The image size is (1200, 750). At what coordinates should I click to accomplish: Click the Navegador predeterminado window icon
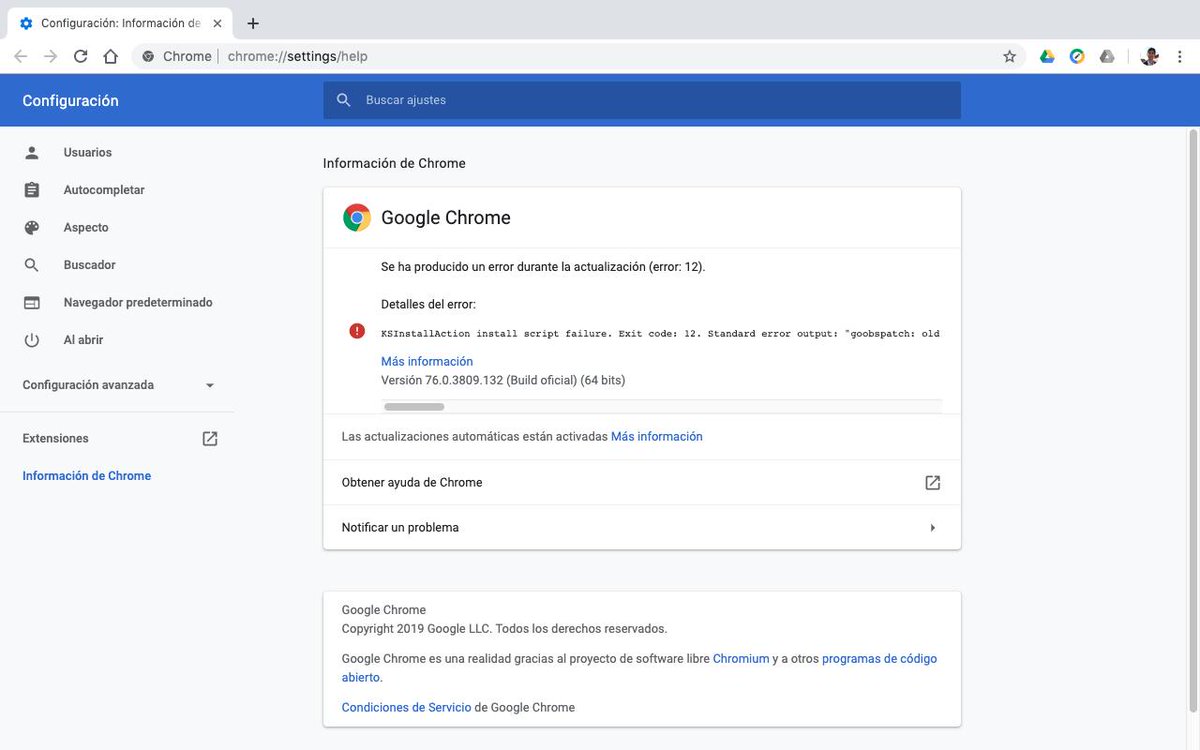click(x=32, y=302)
